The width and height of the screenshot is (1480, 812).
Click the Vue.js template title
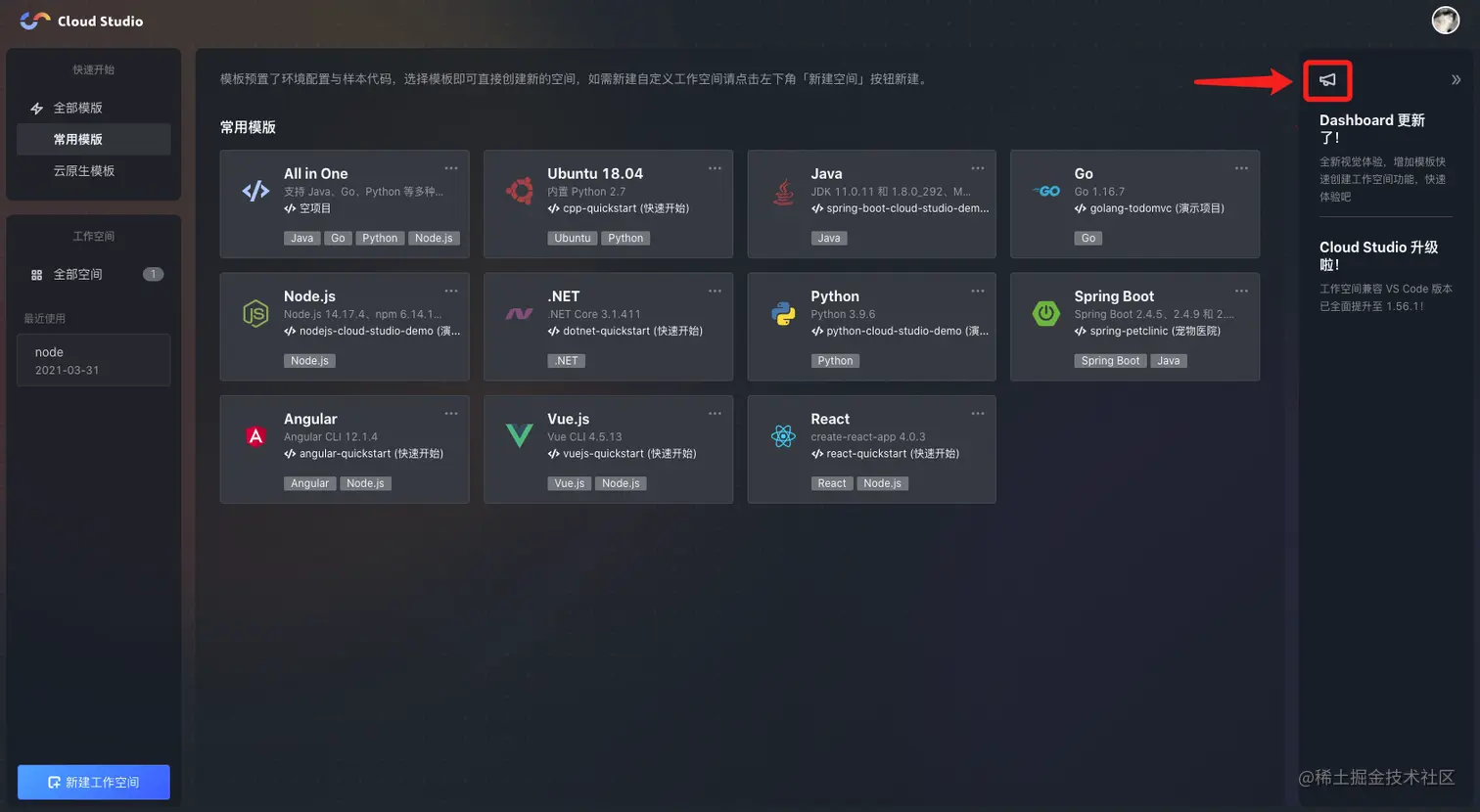[569, 419]
